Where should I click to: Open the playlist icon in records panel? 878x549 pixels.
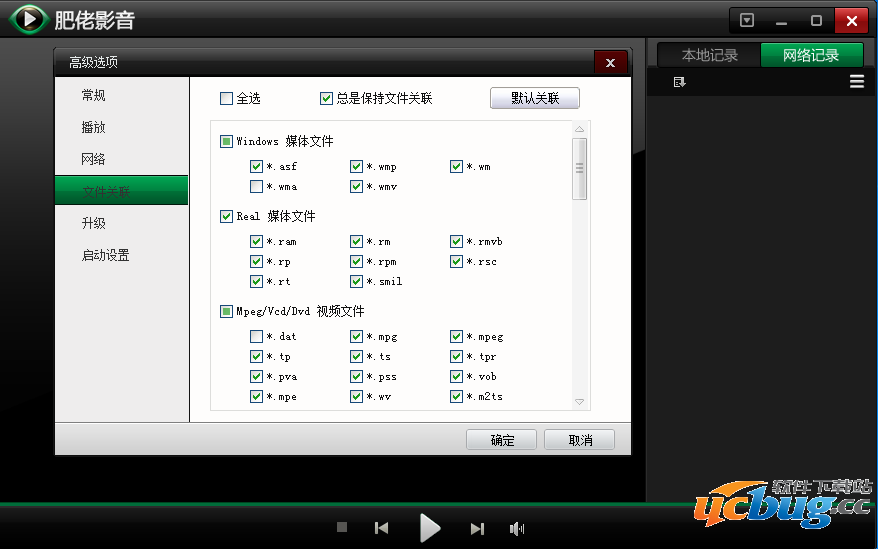pos(679,82)
